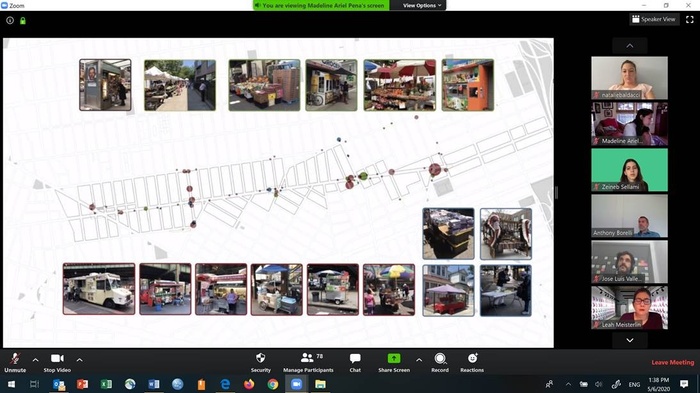
Task: Expand audio settings arrow beside Unmute
Action: click(x=35, y=360)
